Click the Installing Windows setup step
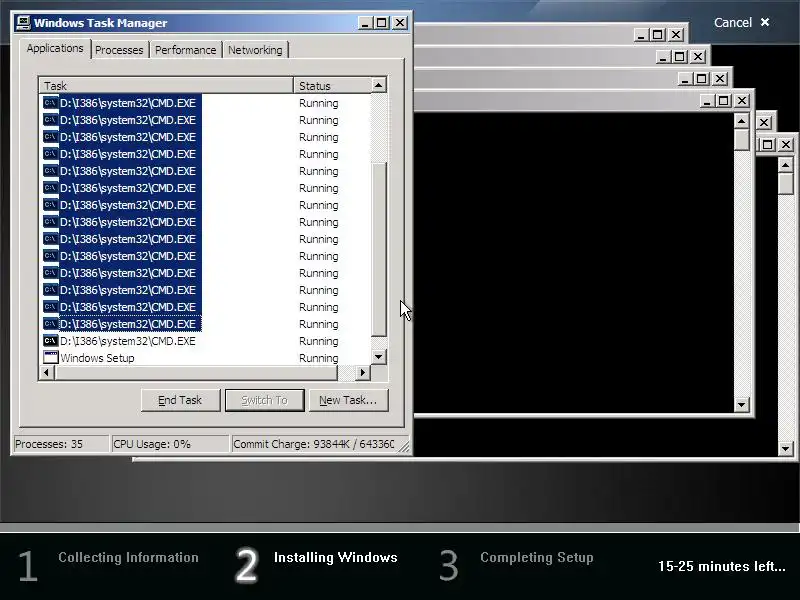 [x=336, y=557]
